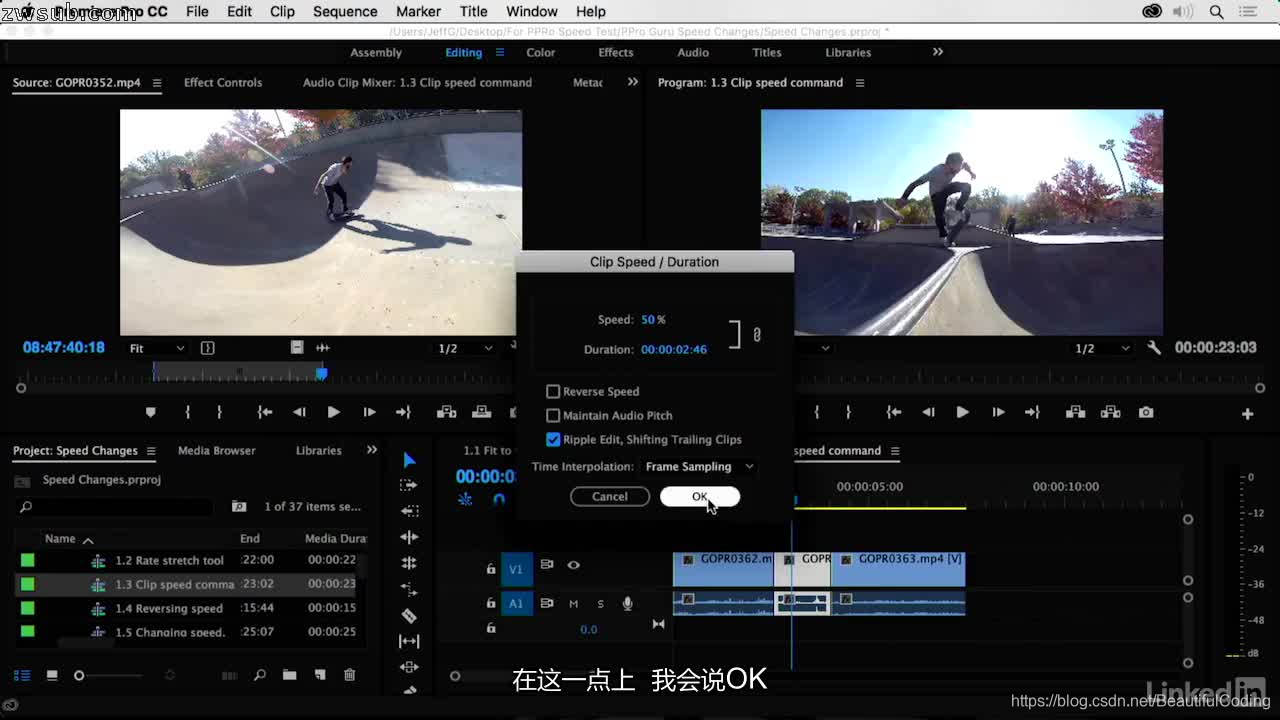
Task: Cancel Clip Speed / Duration dialog
Action: [610, 496]
